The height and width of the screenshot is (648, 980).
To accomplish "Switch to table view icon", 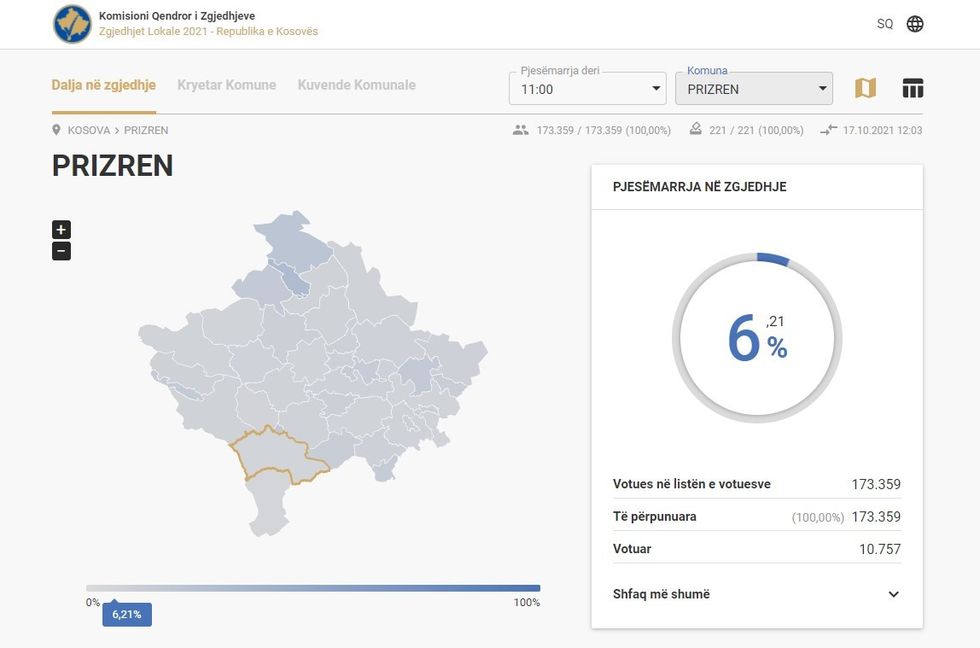I will (912, 88).
